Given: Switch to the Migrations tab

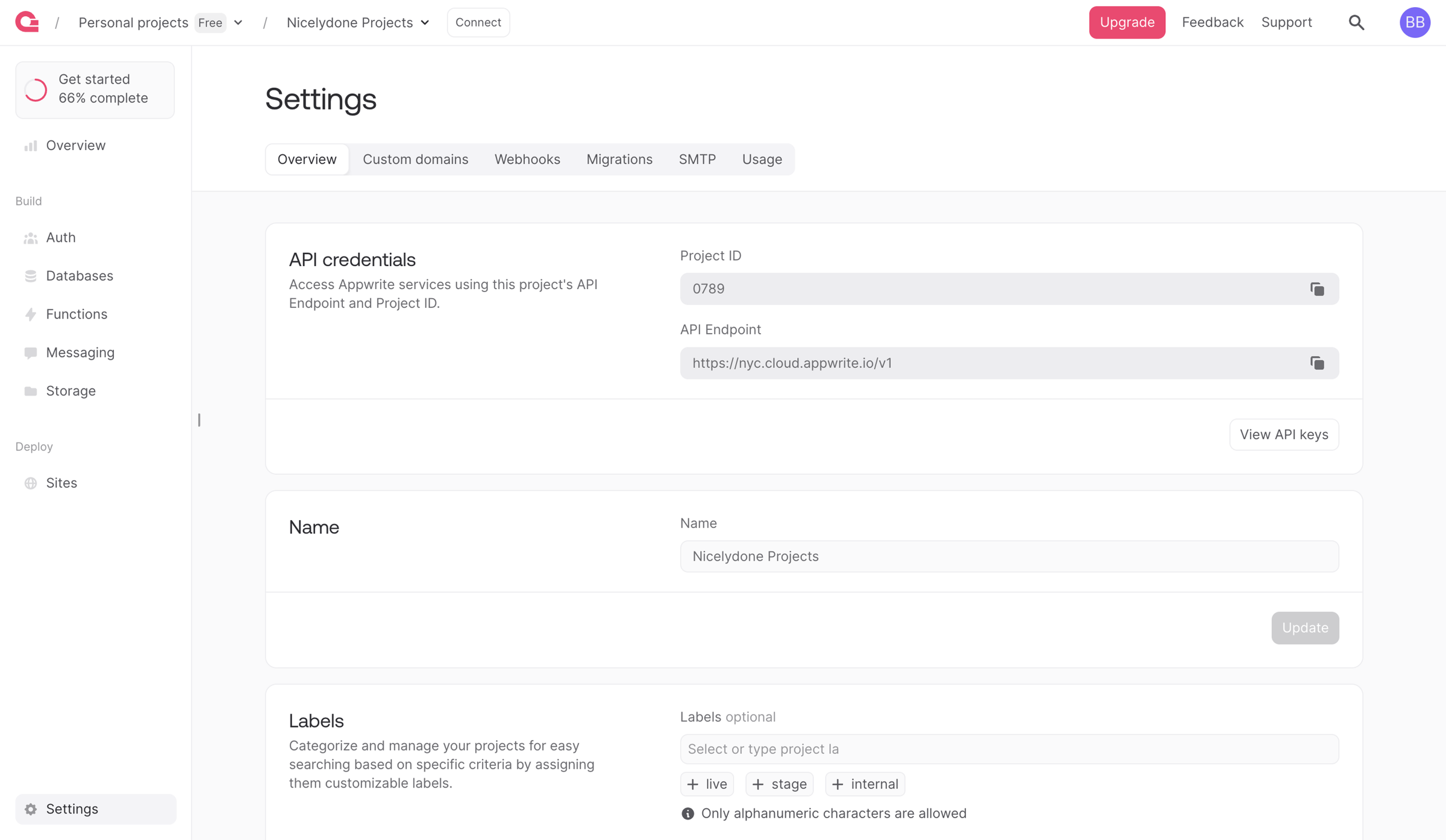Looking at the screenshot, I should [x=619, y=159].
